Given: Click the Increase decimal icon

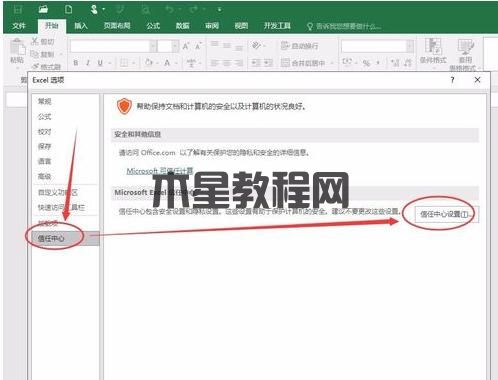Looking at the screenshot, I should [x=395, y=63].
